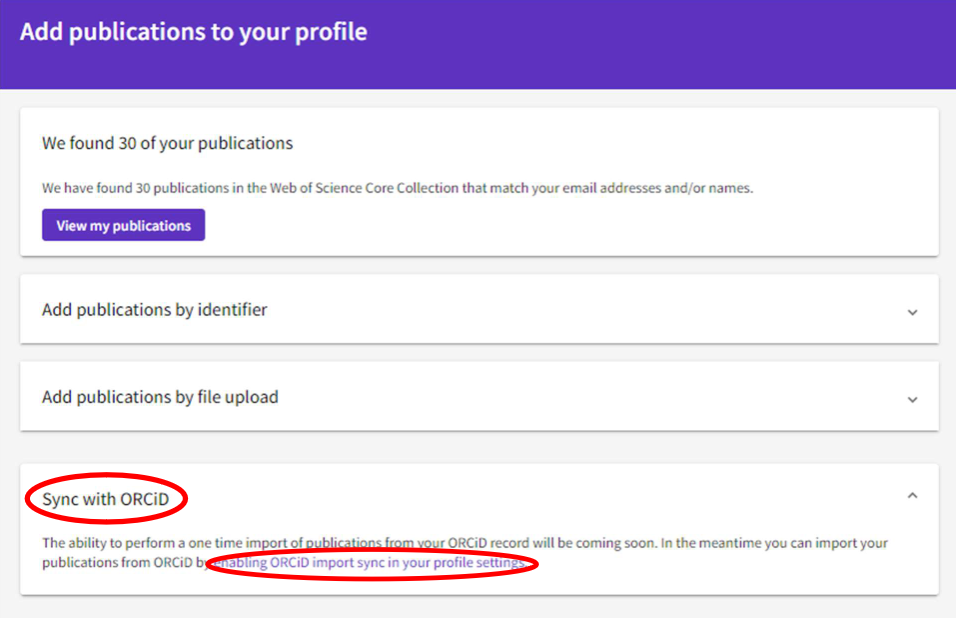The width and height of the screenshot is (956, 618).
Task: Click the Add publications by identifier title
Action: (154, 310)
